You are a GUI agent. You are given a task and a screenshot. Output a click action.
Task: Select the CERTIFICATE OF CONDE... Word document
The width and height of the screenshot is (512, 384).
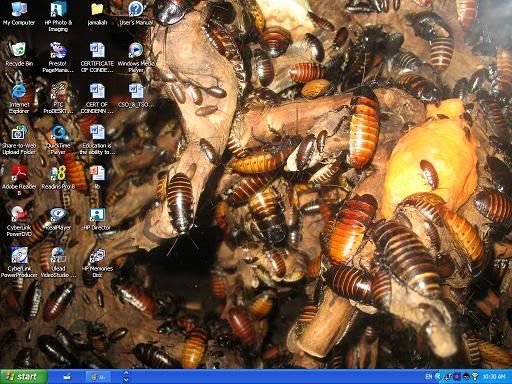tap(97, 58)
